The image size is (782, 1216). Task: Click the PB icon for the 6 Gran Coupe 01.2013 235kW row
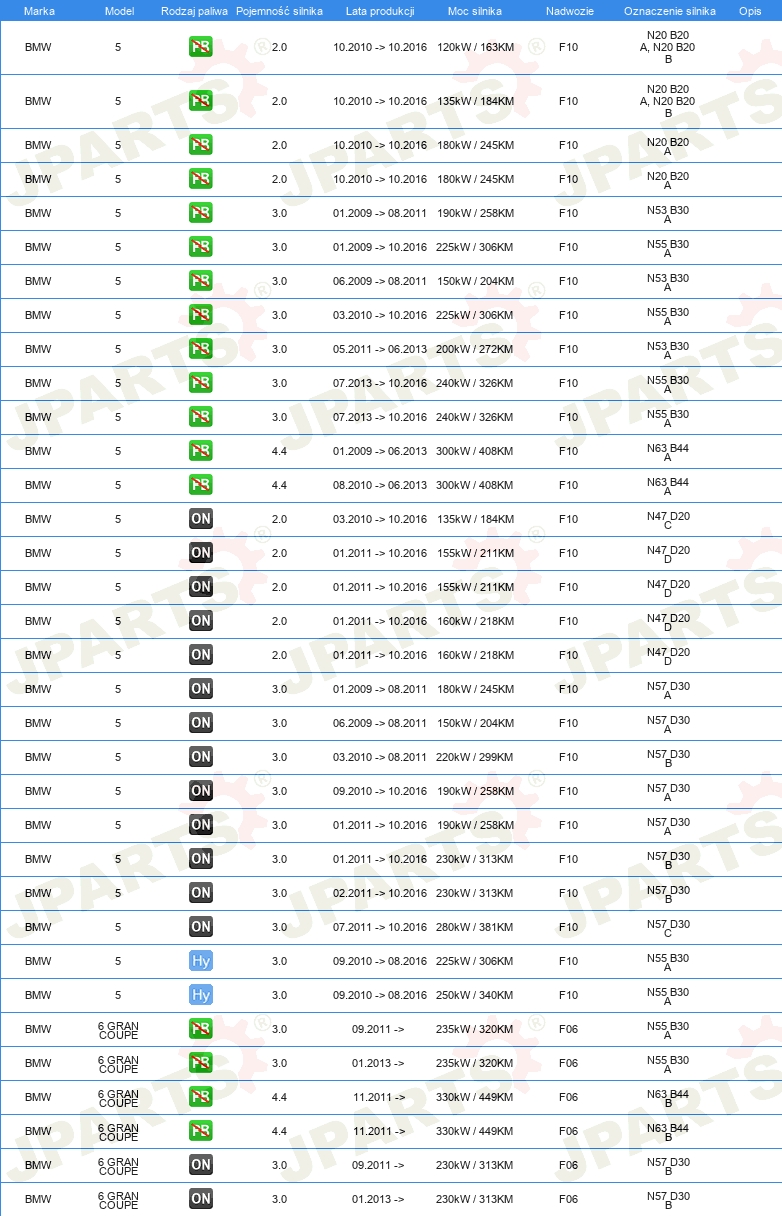pos(201,1063)
